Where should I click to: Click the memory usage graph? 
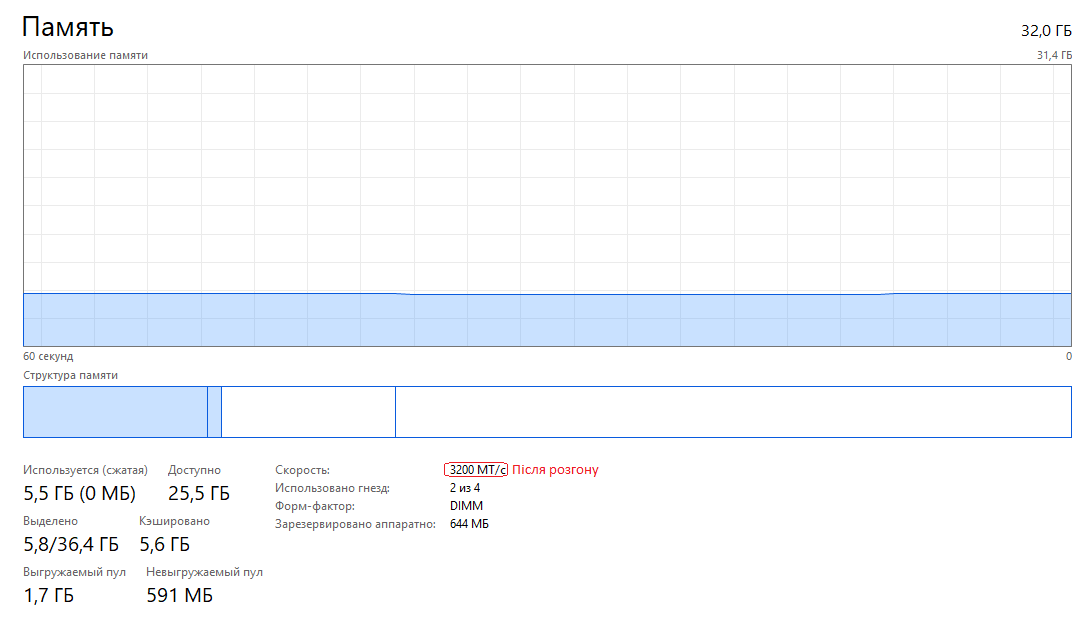(547, 206)
